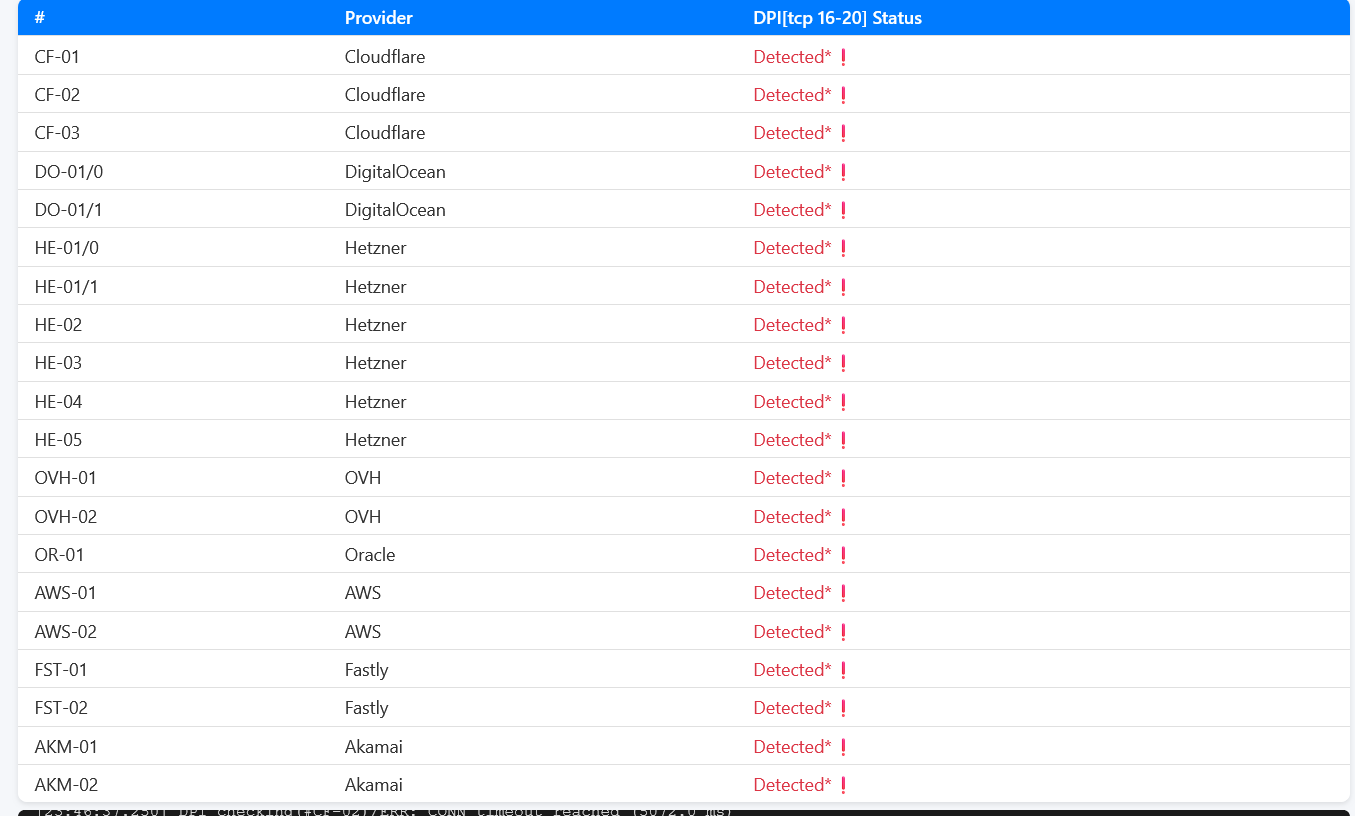
Task: Click 'Akamai' provider in the AKM-02 row
Action: pyautogui.click(x=374, y=785)
